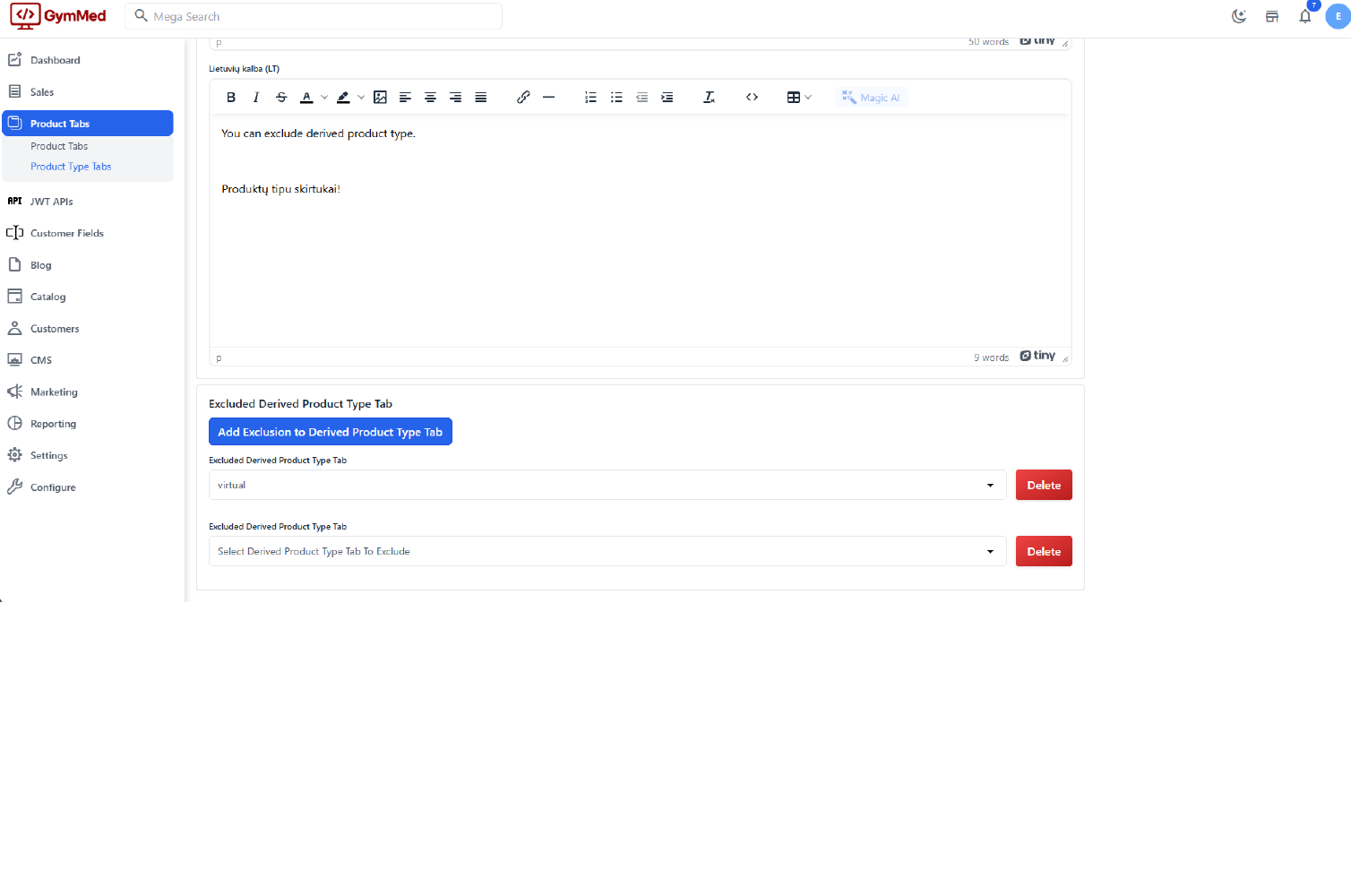Switch to dark mode with moon icon
The height and width of the screenshot is (896, 1351).
pyautogui.click(x=1239, y=16)
